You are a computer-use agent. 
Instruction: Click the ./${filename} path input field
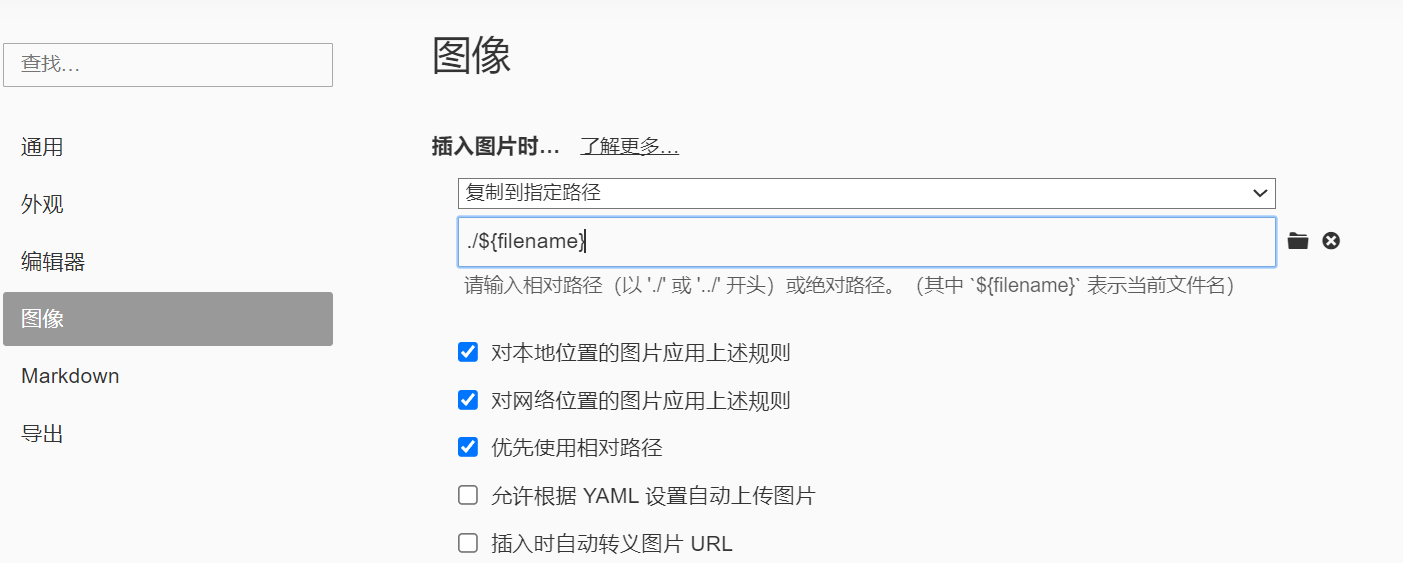click(x=866, y=242)
